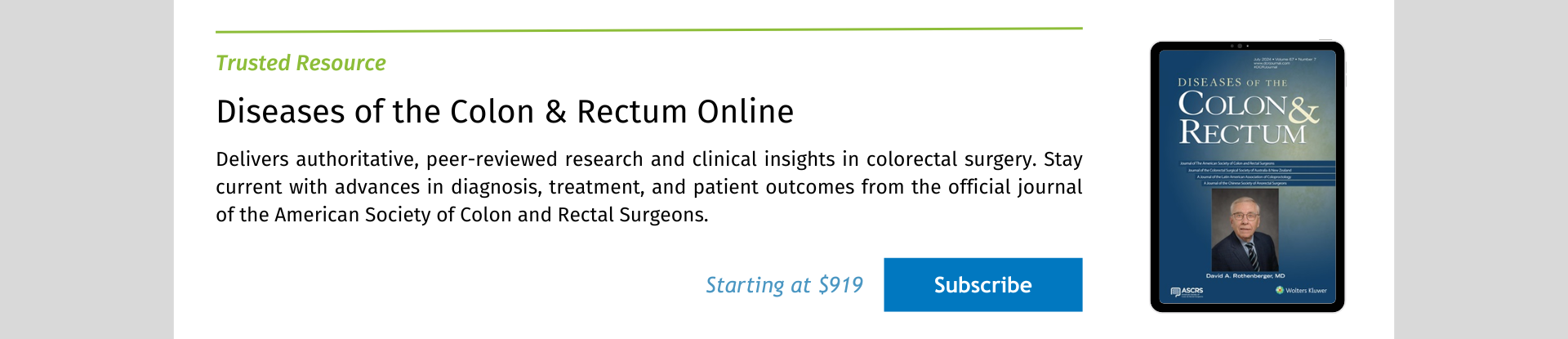The width and height of the screenshot is (1568, 339).
Task: Click the tablet camera dot above the cover
Action: (1240, 46)
